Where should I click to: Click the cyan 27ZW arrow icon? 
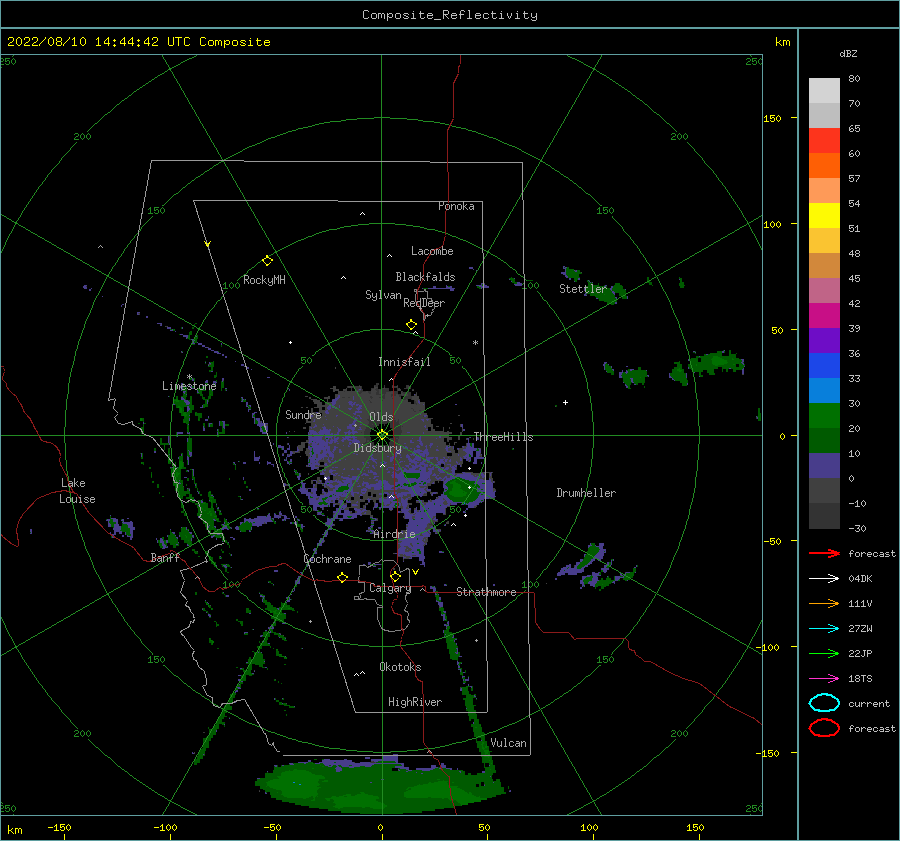[x=824, y=629]
